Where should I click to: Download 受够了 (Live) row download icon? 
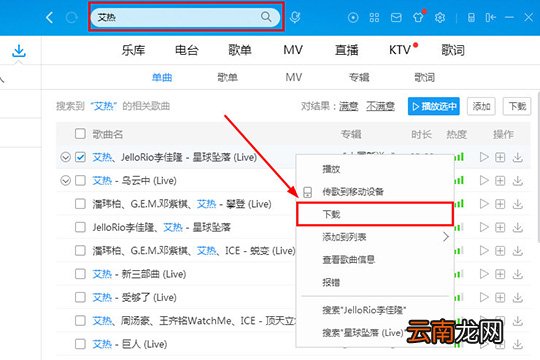[517, 297]
